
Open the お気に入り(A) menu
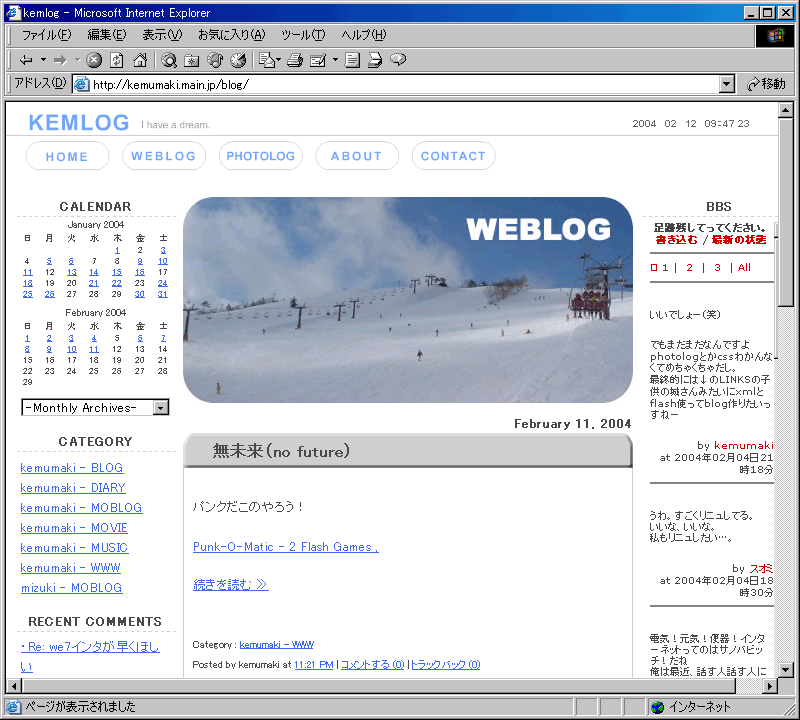point(231,35)
